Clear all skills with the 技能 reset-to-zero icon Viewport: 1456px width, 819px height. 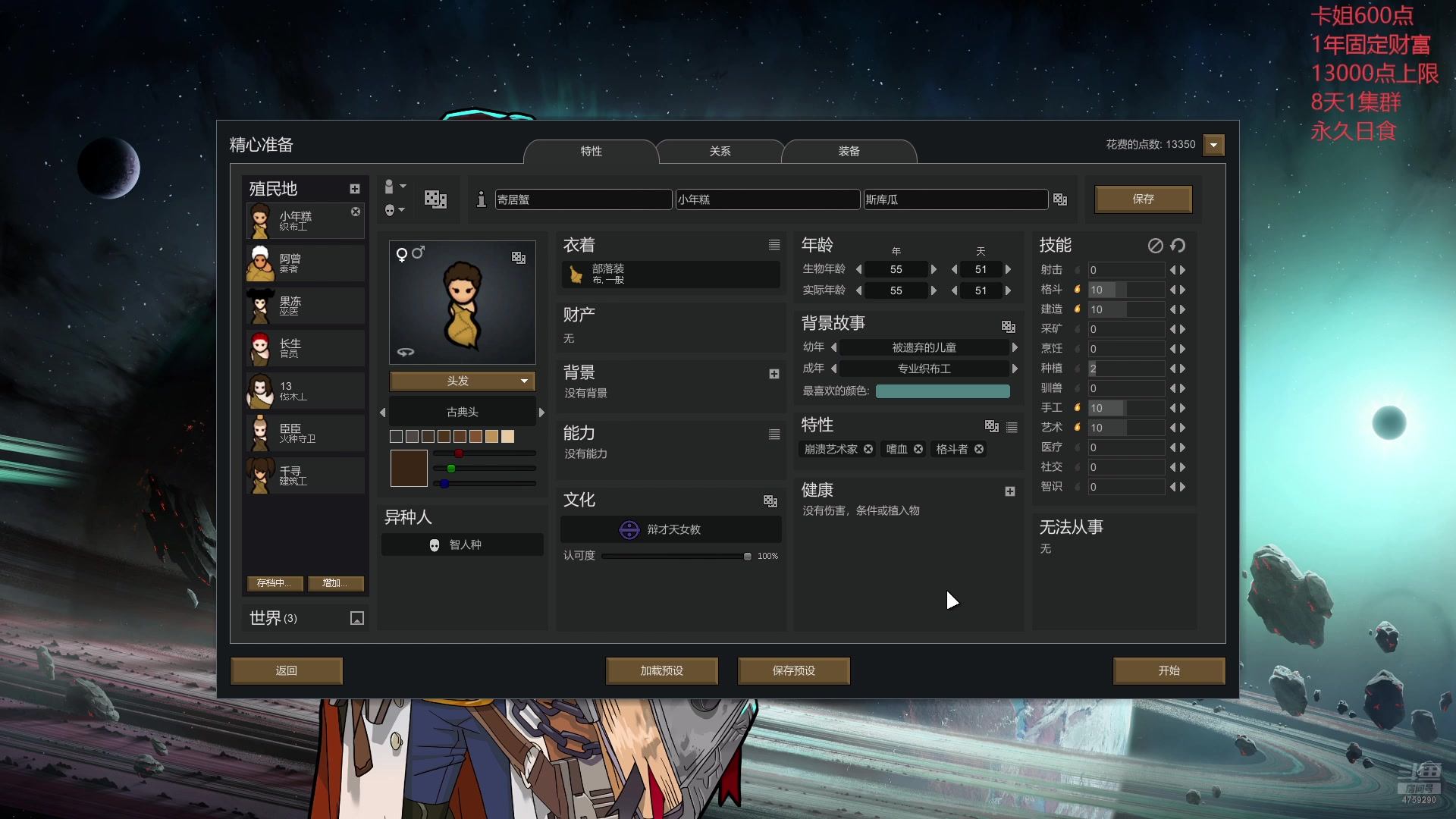1155,245
